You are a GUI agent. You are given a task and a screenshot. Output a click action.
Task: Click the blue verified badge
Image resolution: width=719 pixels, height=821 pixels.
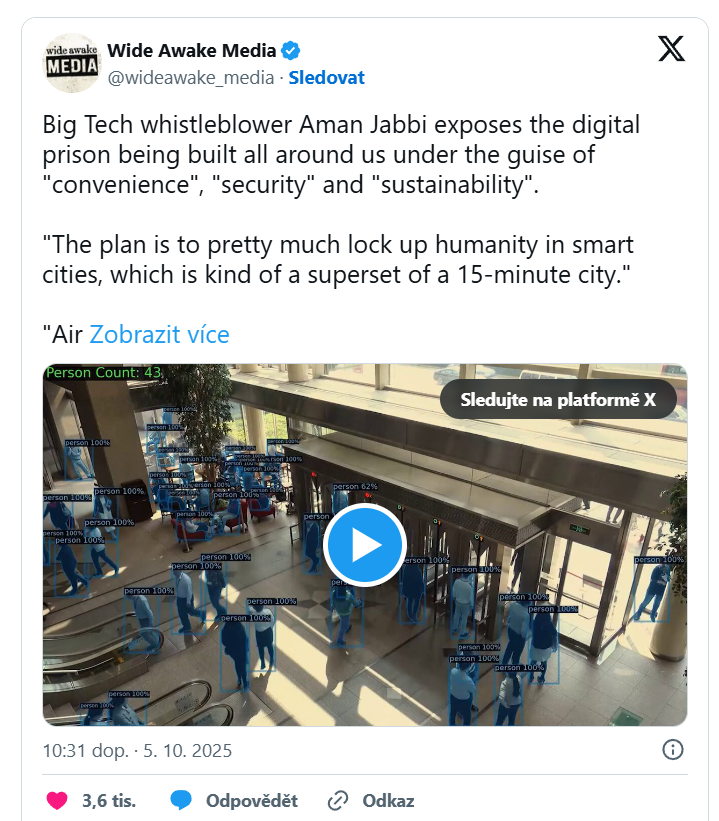pyautogui.click(x=291, y=51)
